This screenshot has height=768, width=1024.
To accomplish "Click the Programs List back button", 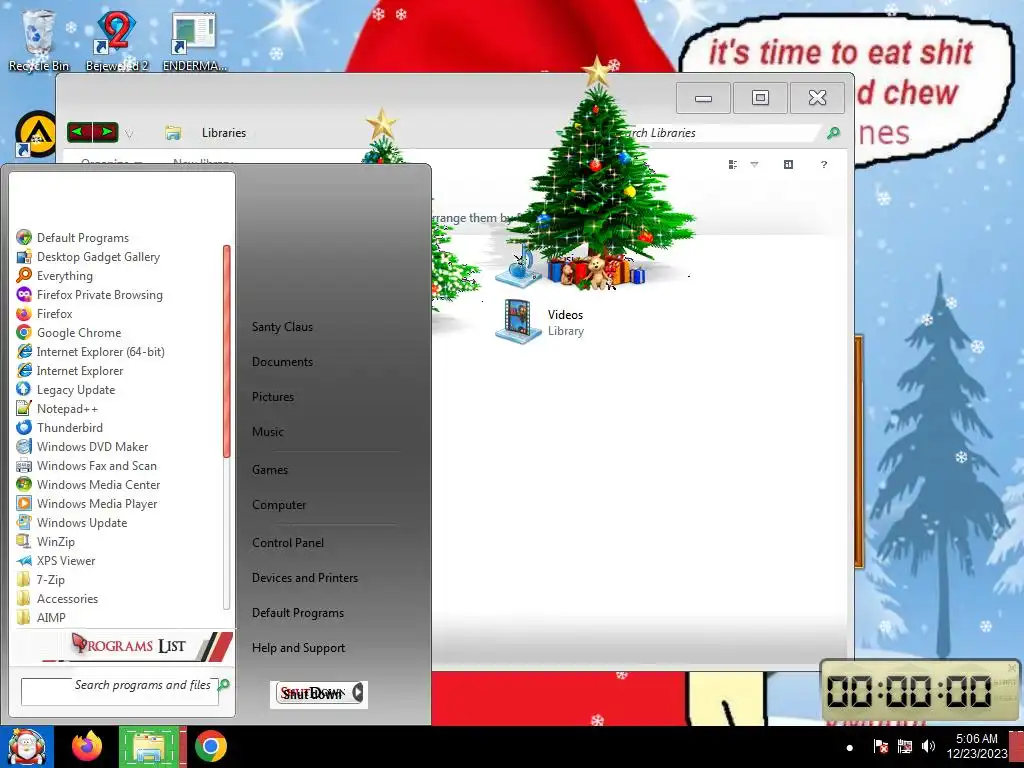I will [x=137, y=645].
